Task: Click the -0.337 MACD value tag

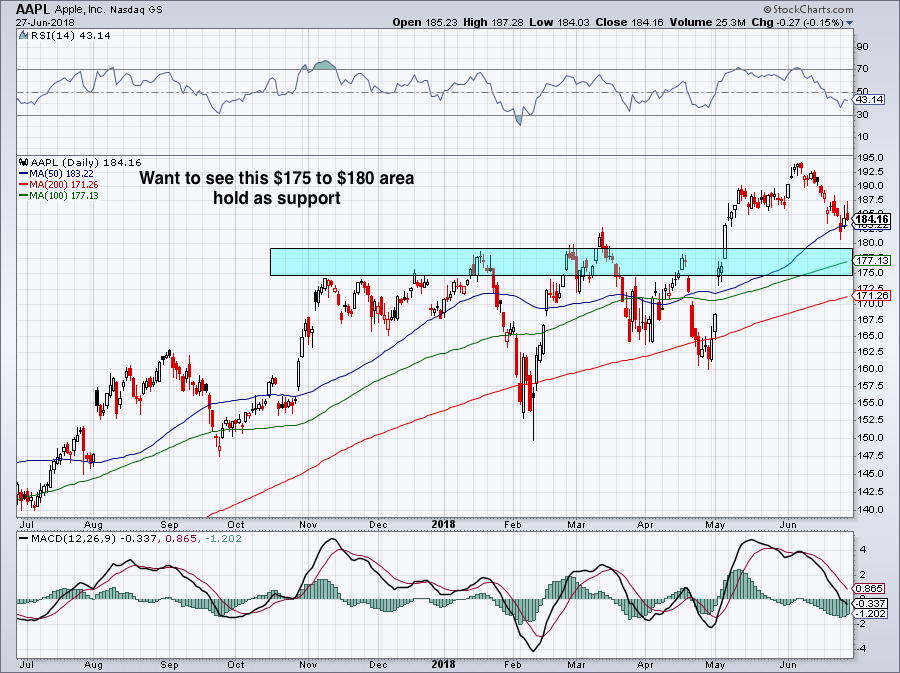Action: point(870,604)
